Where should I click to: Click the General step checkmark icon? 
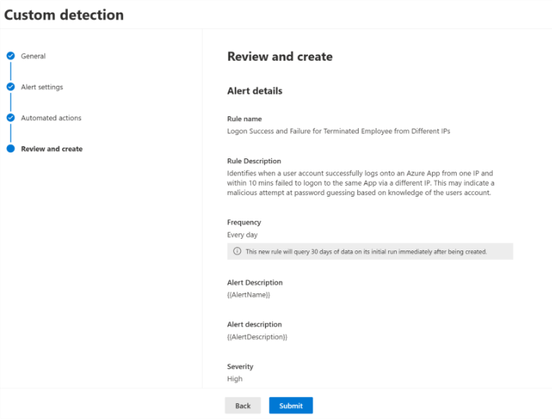pos(11,56)
